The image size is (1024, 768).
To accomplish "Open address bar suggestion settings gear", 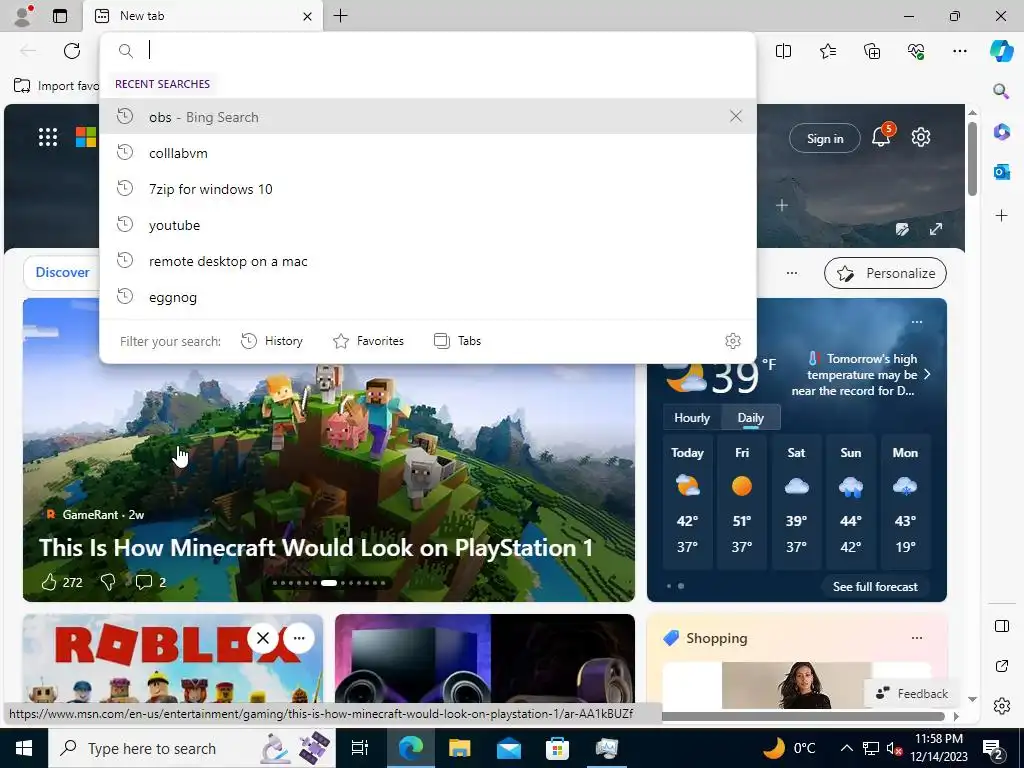I will pyautogui.click(x=733, y=341).
